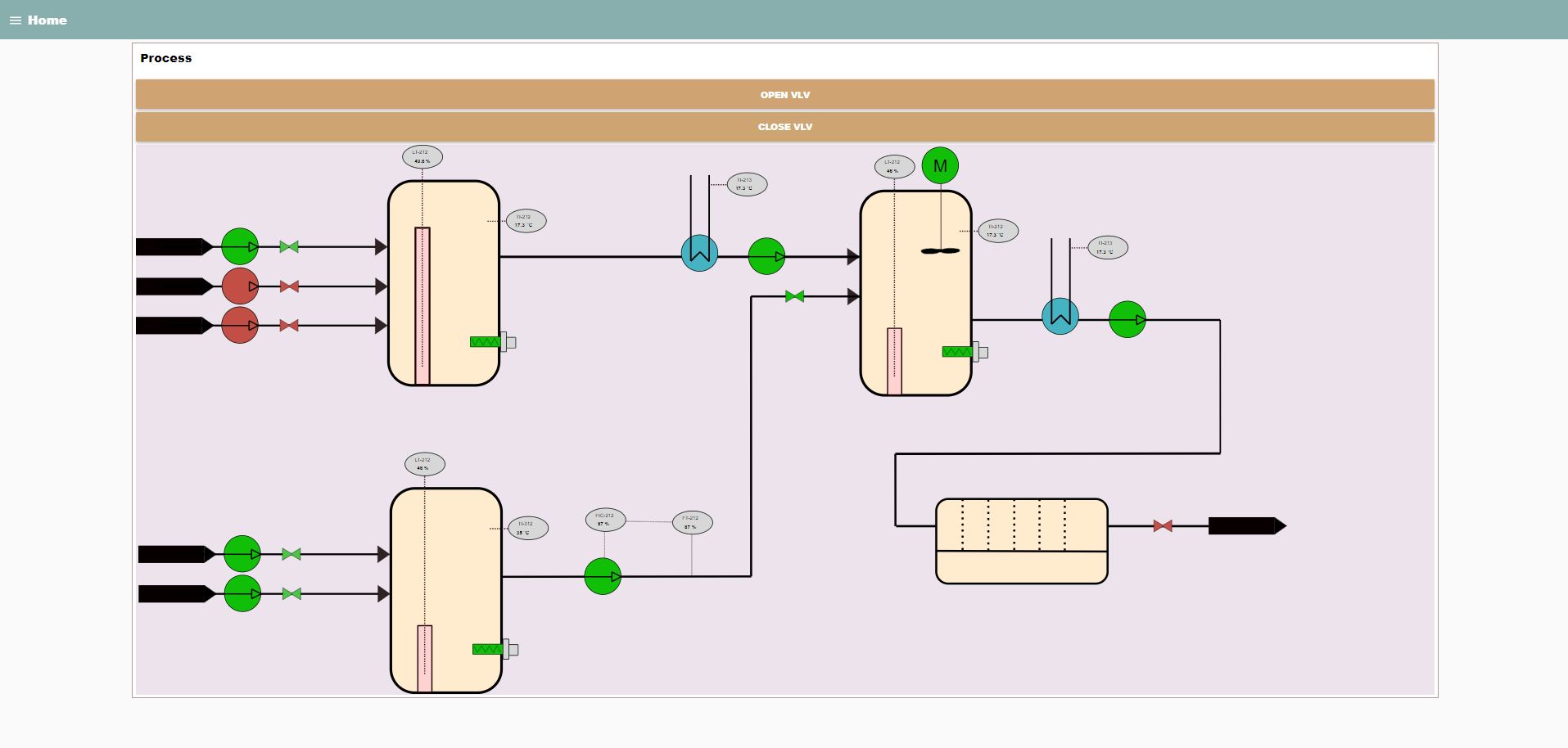Screen dimensions: 1568x748
Task: Click the upper inlet source arrow of lower tank
Action: pos(177,554)
